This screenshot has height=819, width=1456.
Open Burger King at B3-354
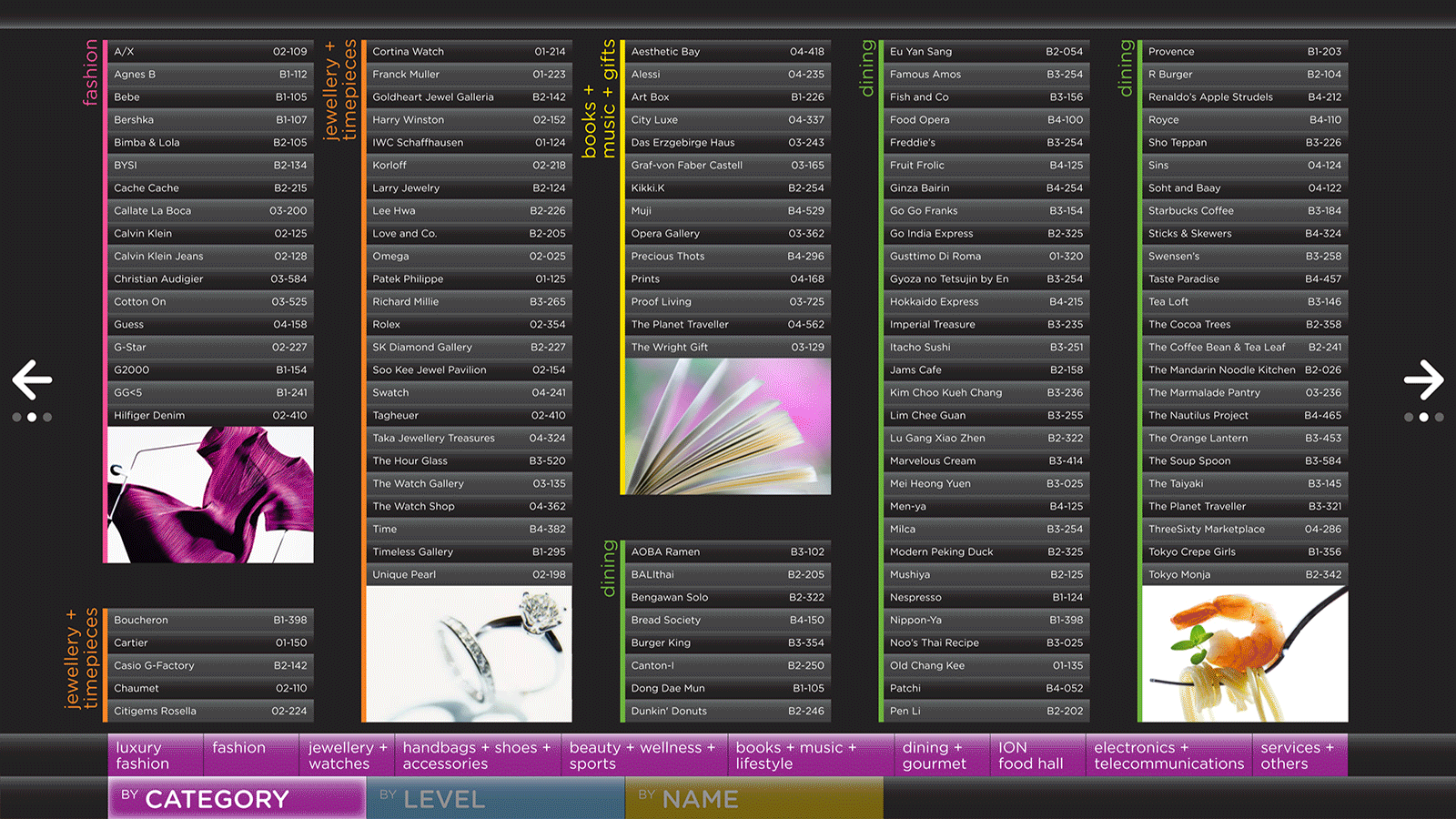[x=727, y=643]
